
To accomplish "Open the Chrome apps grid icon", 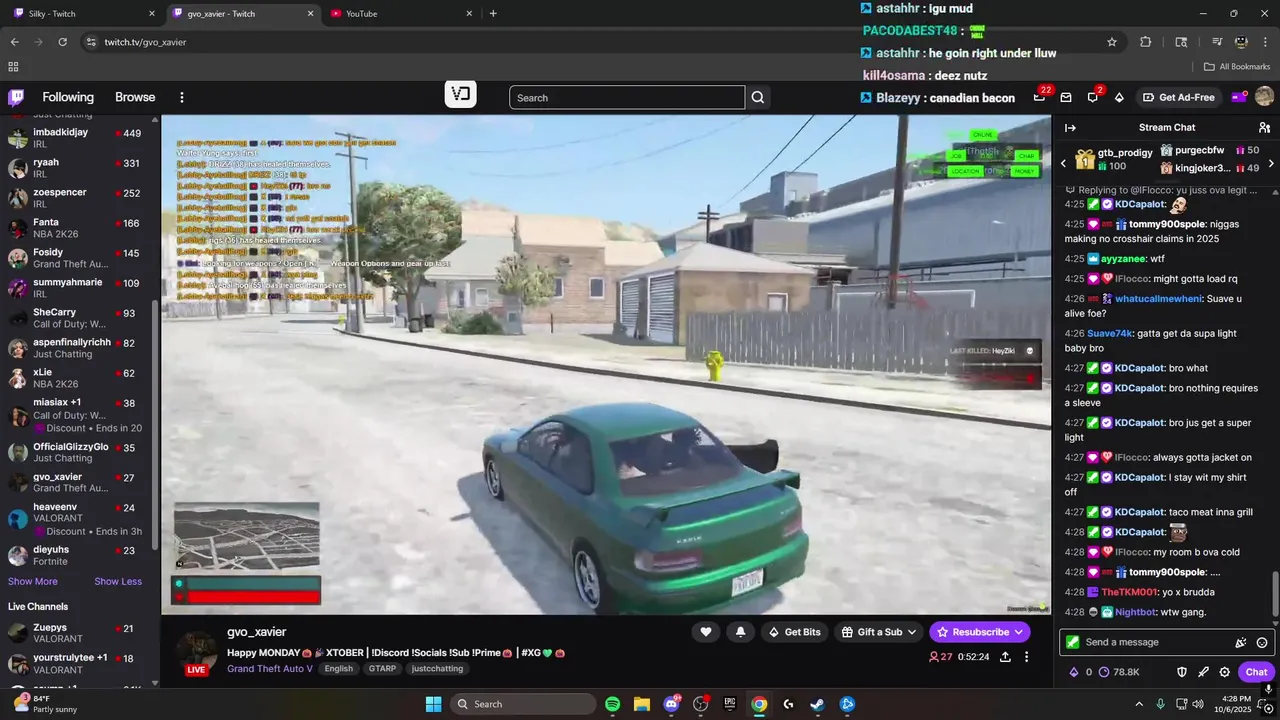I will 13,67.
